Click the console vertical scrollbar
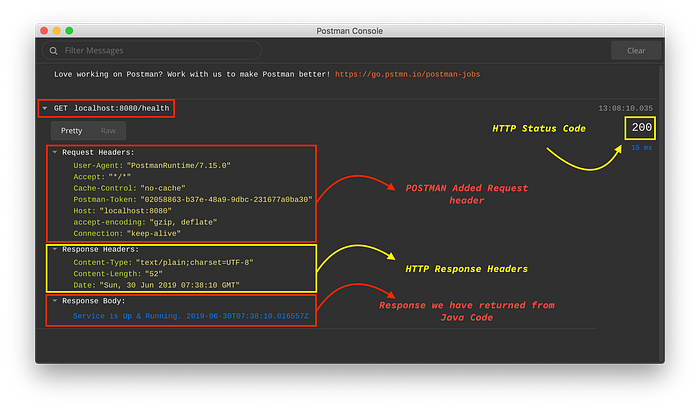This screenshot has width=700, height=410. 661,214
